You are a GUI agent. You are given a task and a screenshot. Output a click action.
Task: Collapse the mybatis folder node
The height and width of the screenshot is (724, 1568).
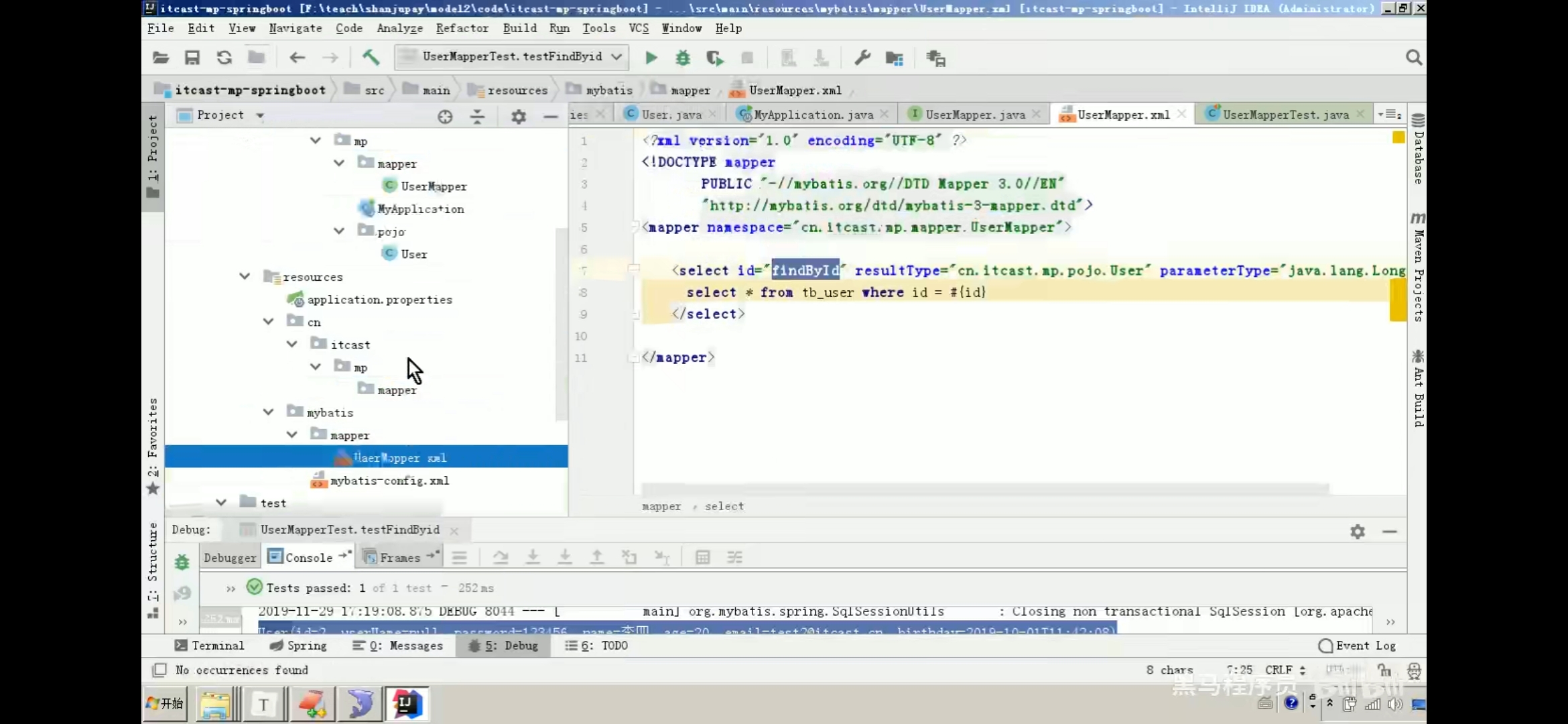(268, 412)
